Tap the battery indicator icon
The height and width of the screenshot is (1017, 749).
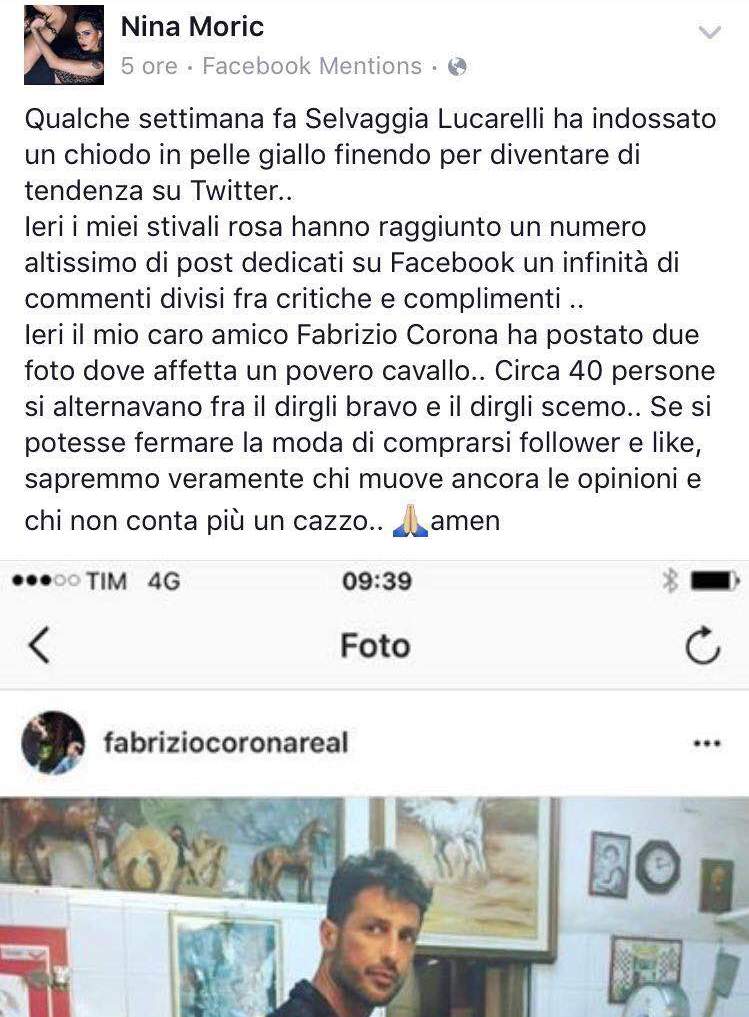pyautogui.click(x=715, y=581)
